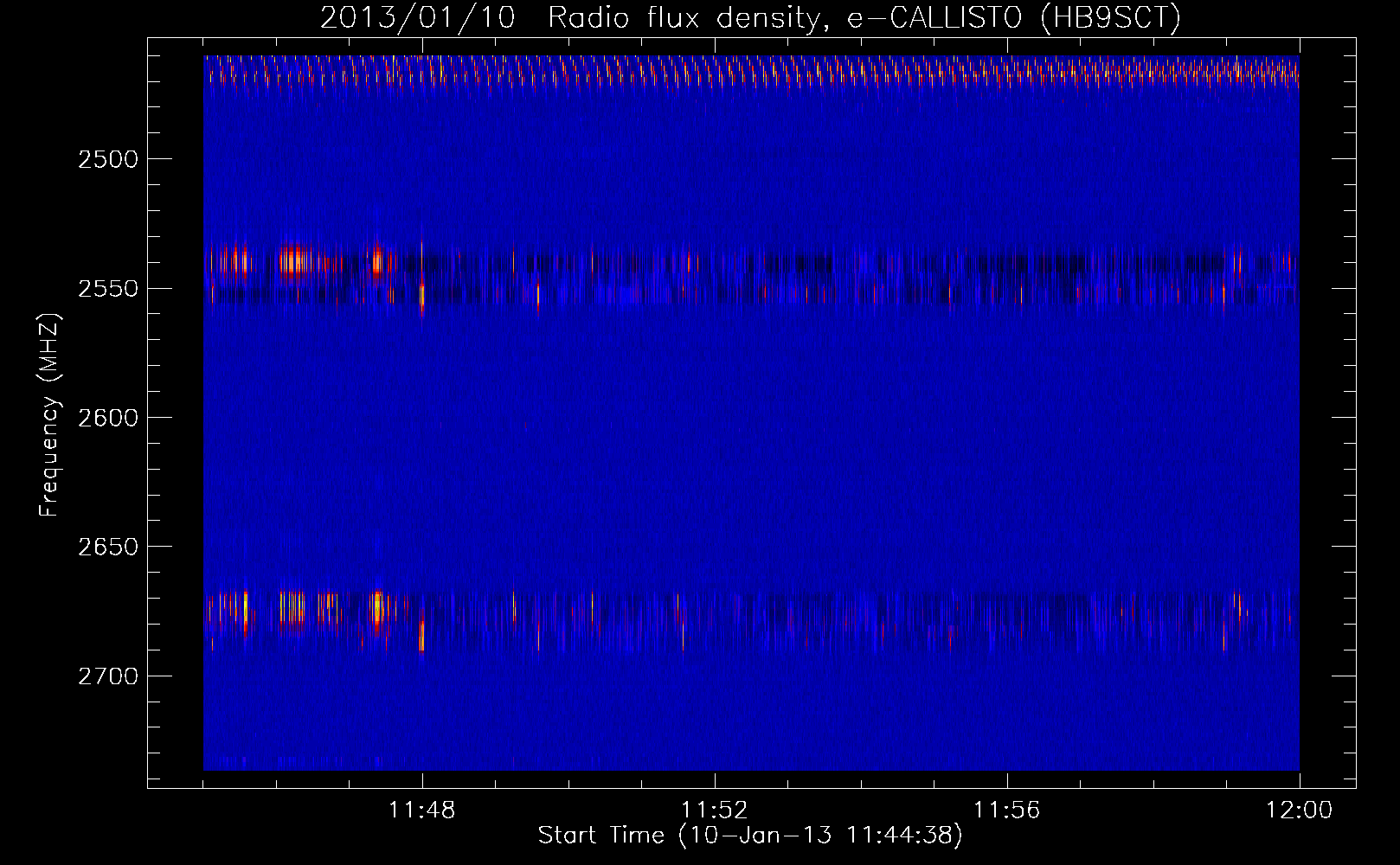Click the 11:48 time tick label
This screenshot has height=865, width=1400.
pyautogui.click(x=422, y=811)
